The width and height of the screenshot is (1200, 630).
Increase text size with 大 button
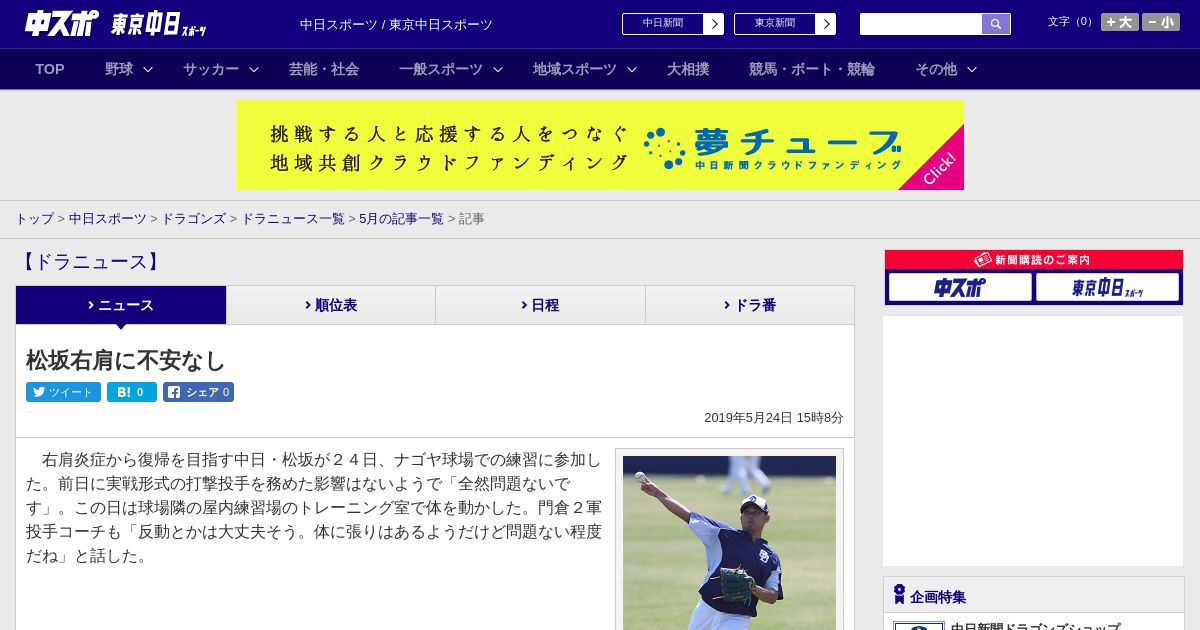point(1120,22)
